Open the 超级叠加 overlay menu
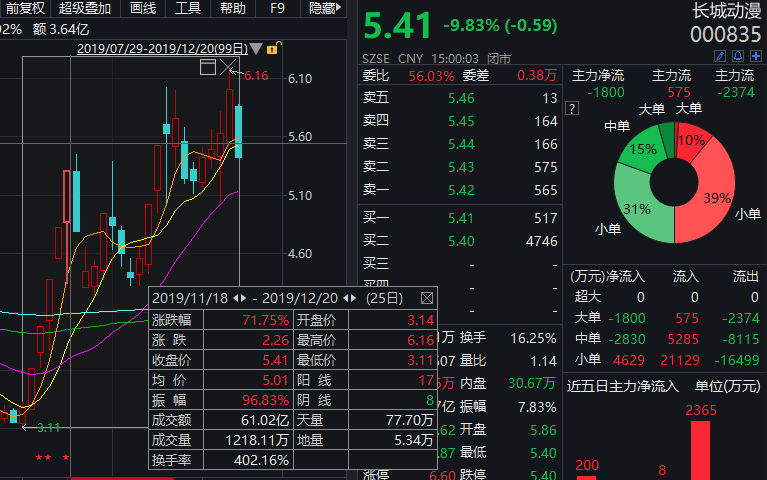The image size is (767, 480). (85, 8)
